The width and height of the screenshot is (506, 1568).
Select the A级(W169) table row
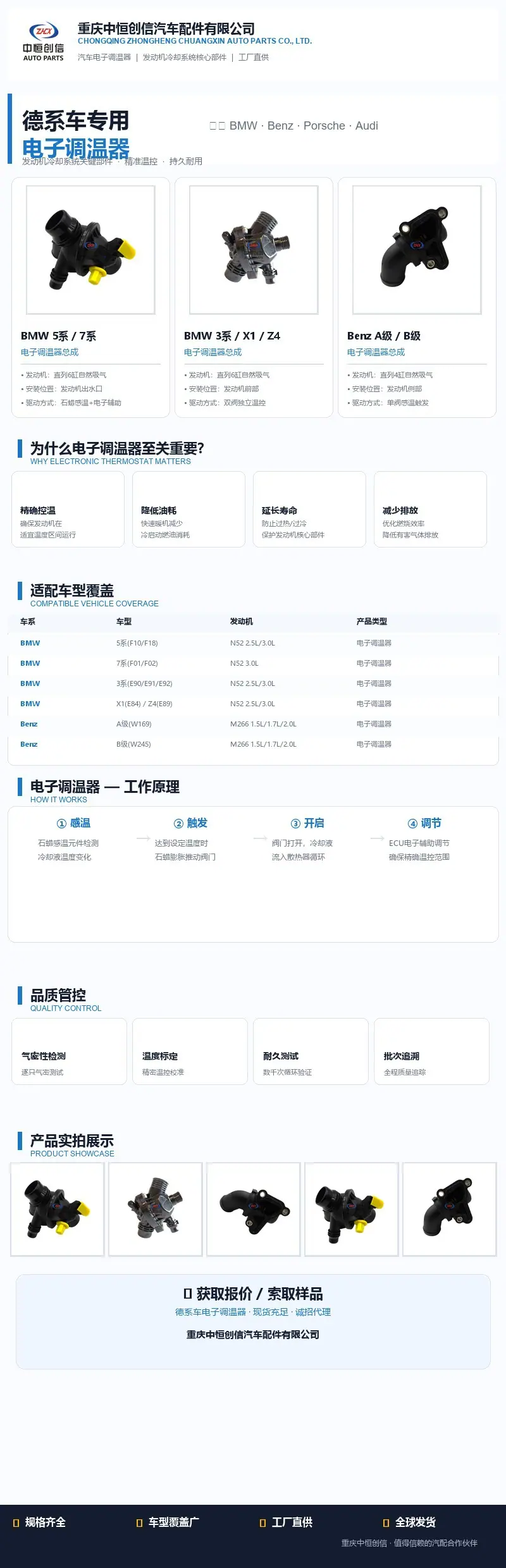(x=253, y=724)
